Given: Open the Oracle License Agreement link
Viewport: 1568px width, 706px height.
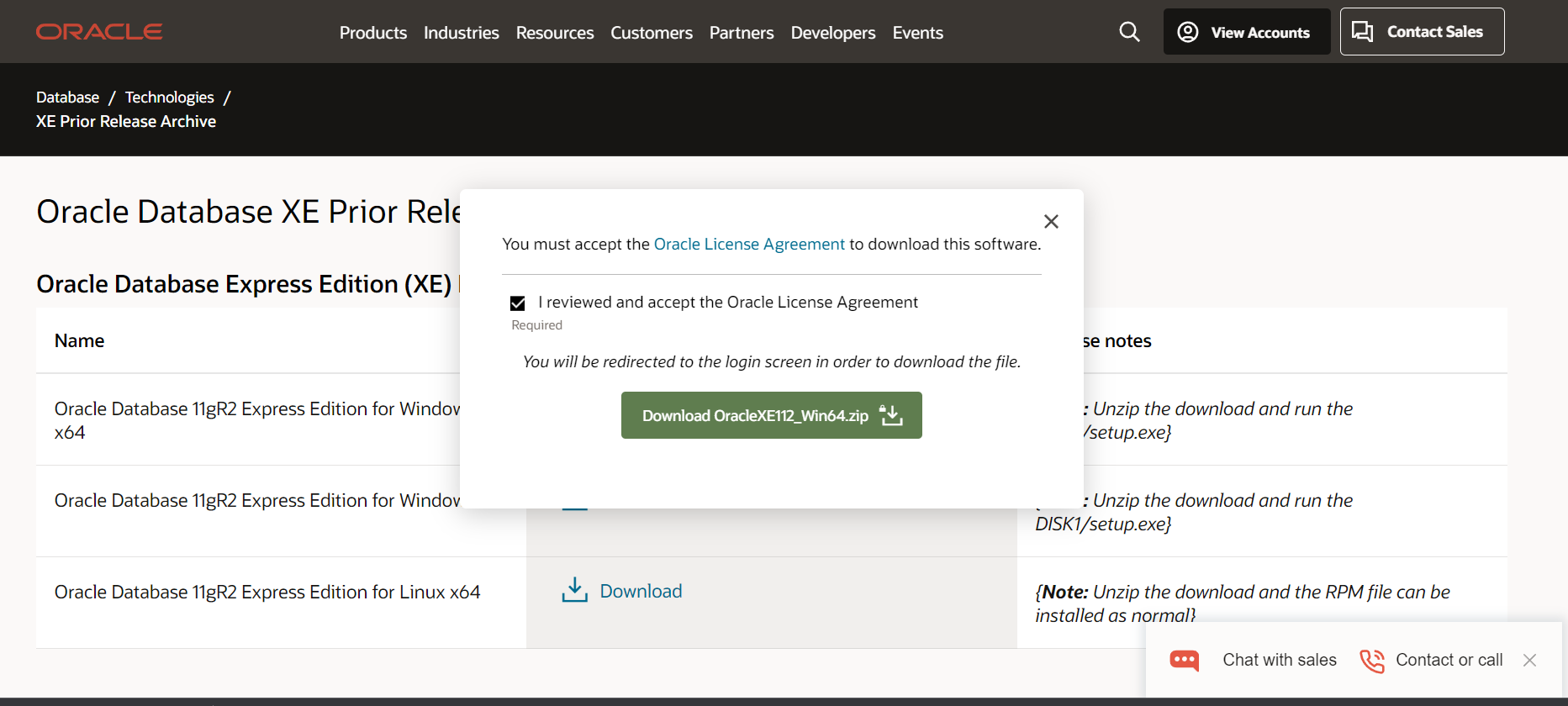Looking at the screenshot, I should click(749, 244).
